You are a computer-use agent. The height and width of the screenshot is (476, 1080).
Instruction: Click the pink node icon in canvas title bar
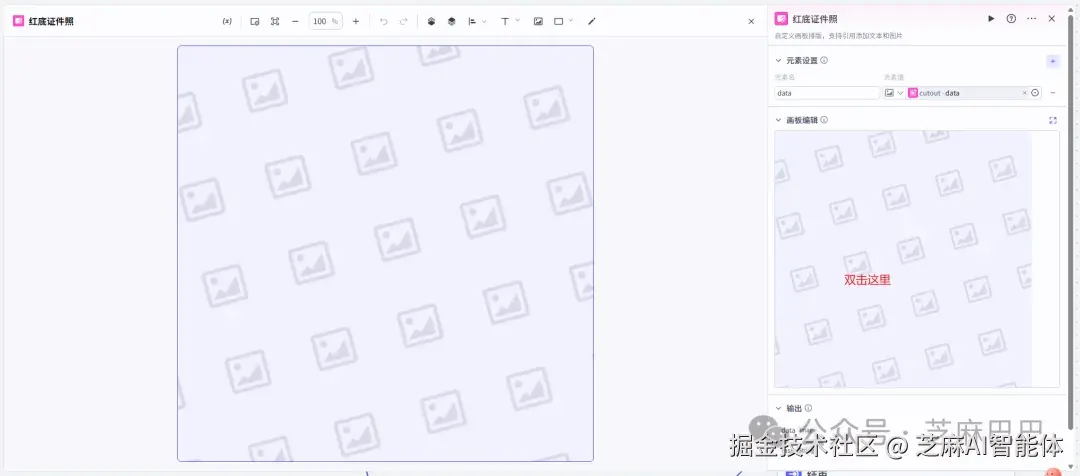point(19,21)
